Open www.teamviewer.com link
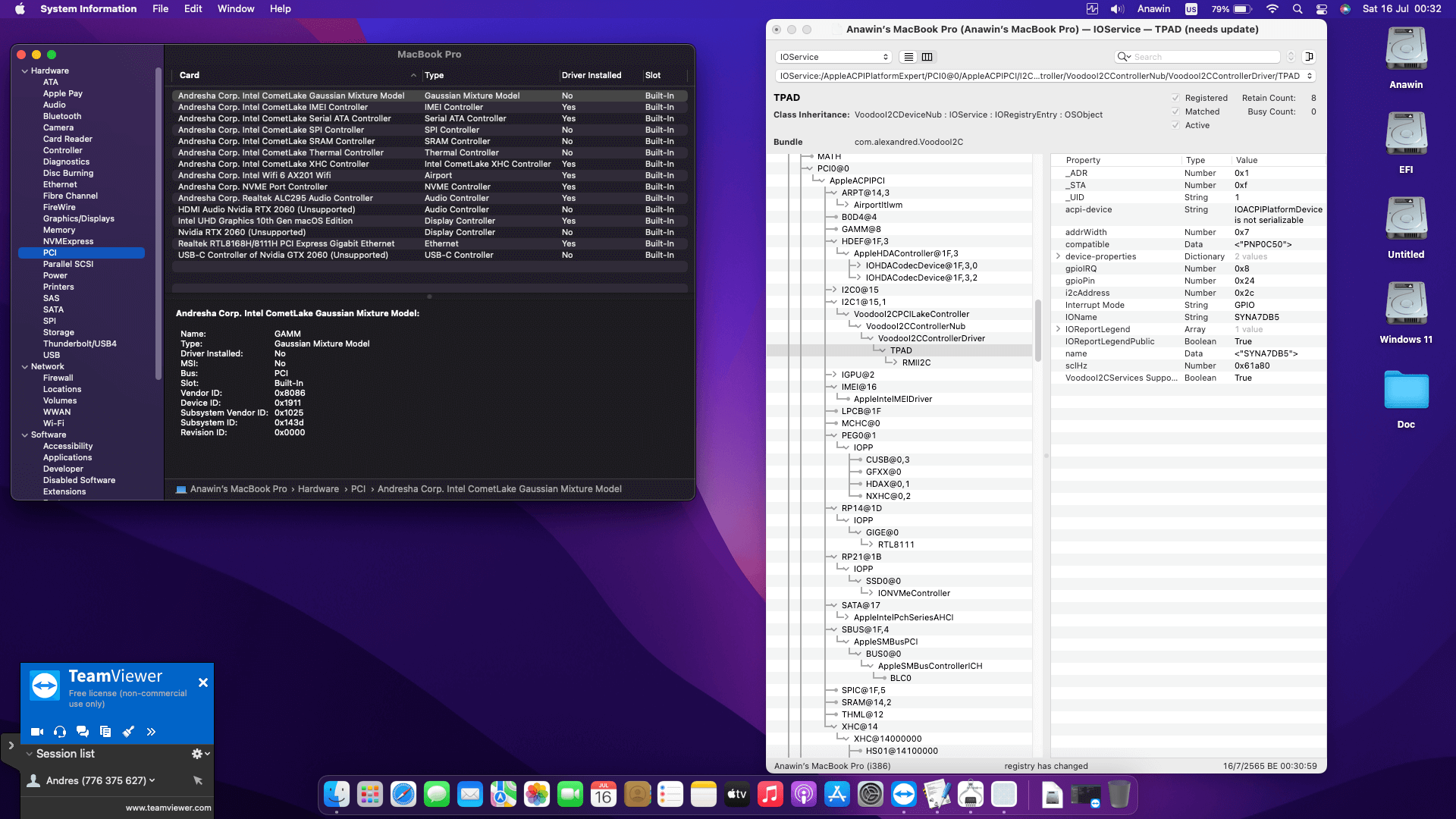Screen dimensions: 1456x819 tap(168, 808)
